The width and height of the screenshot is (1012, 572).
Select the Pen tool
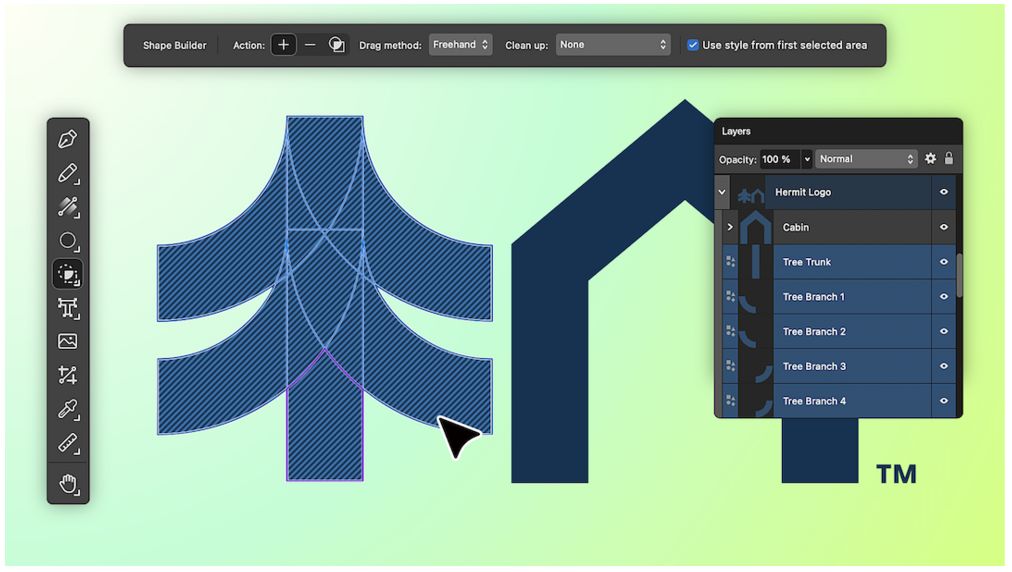[68, 139]
